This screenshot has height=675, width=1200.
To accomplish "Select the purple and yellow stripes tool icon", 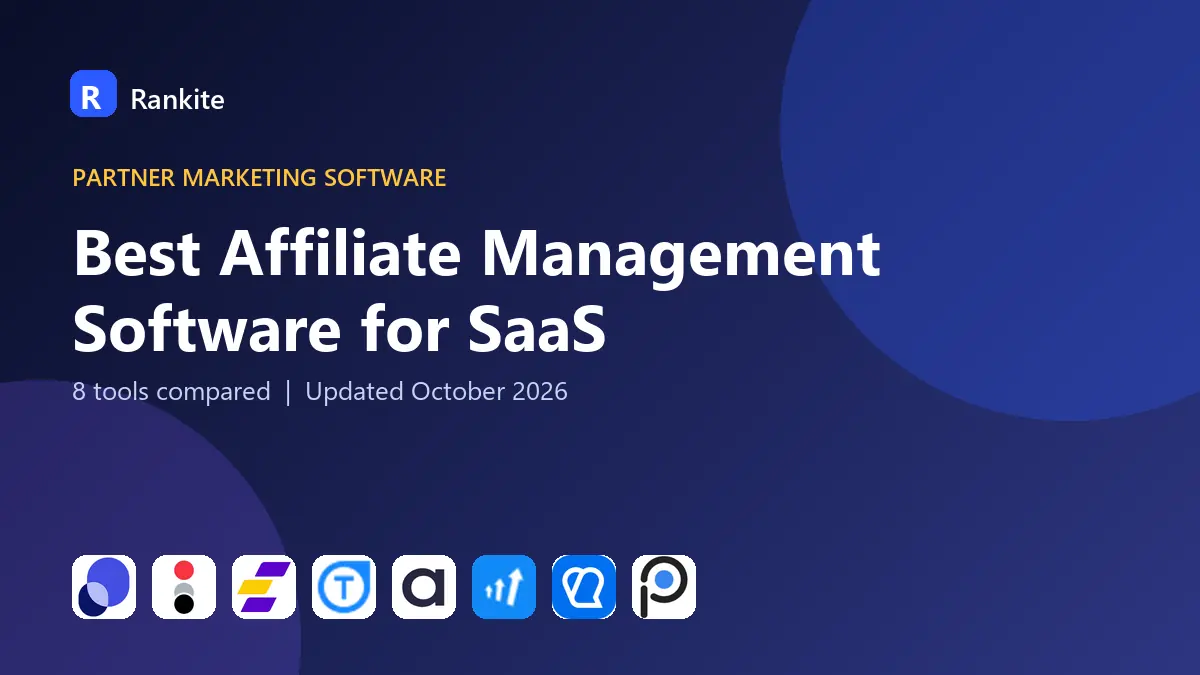I will 264,587.
